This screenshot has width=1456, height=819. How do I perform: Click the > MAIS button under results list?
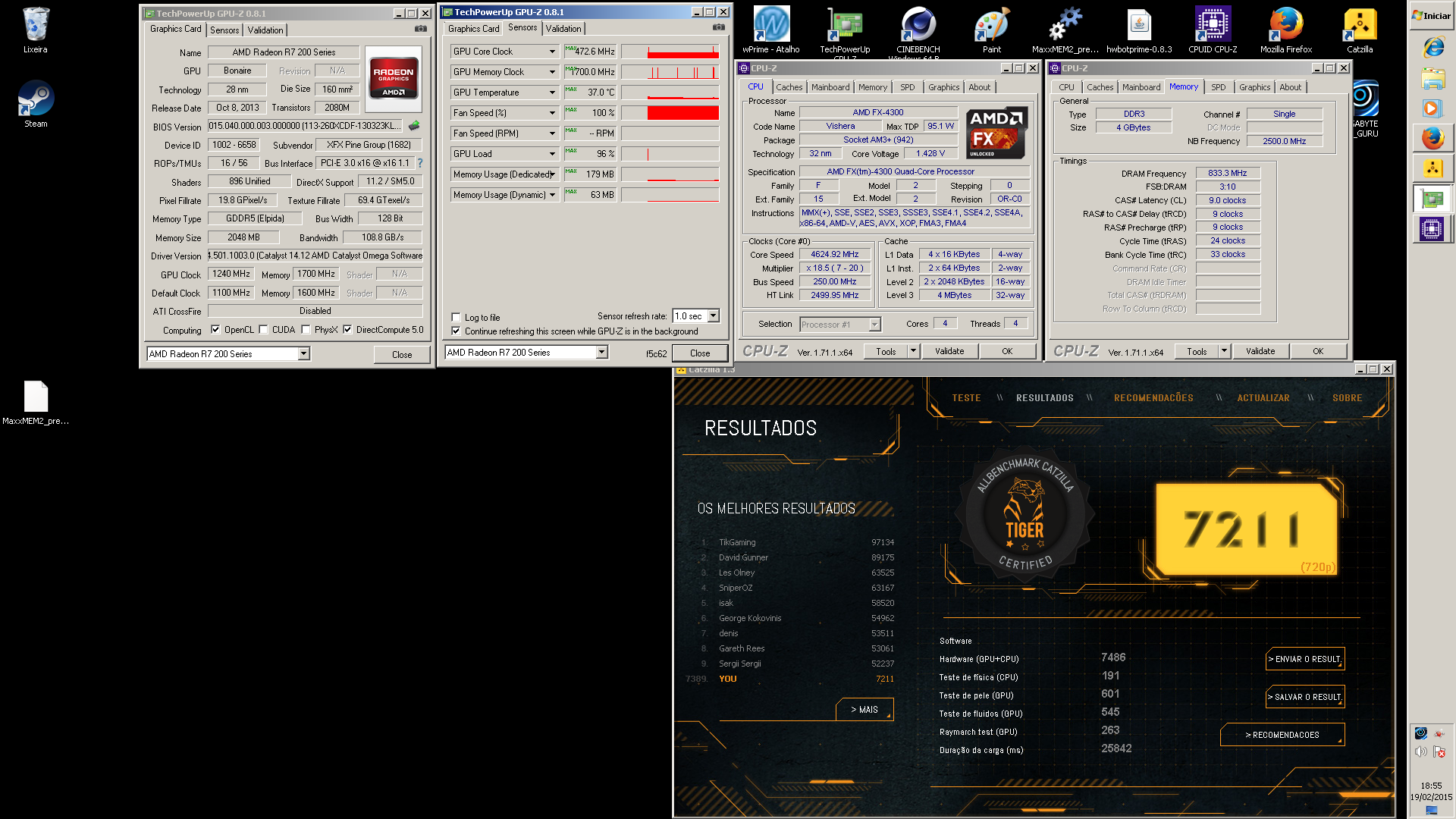864,710
